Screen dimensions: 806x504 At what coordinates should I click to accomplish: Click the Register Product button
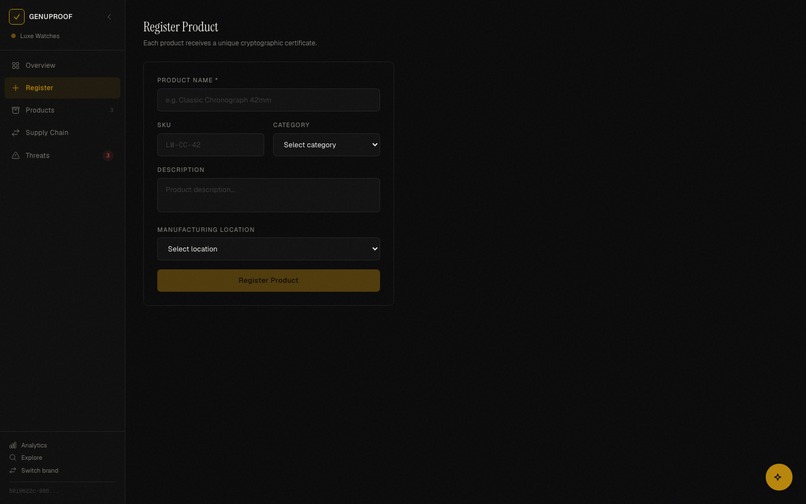[x=268, y=281]
